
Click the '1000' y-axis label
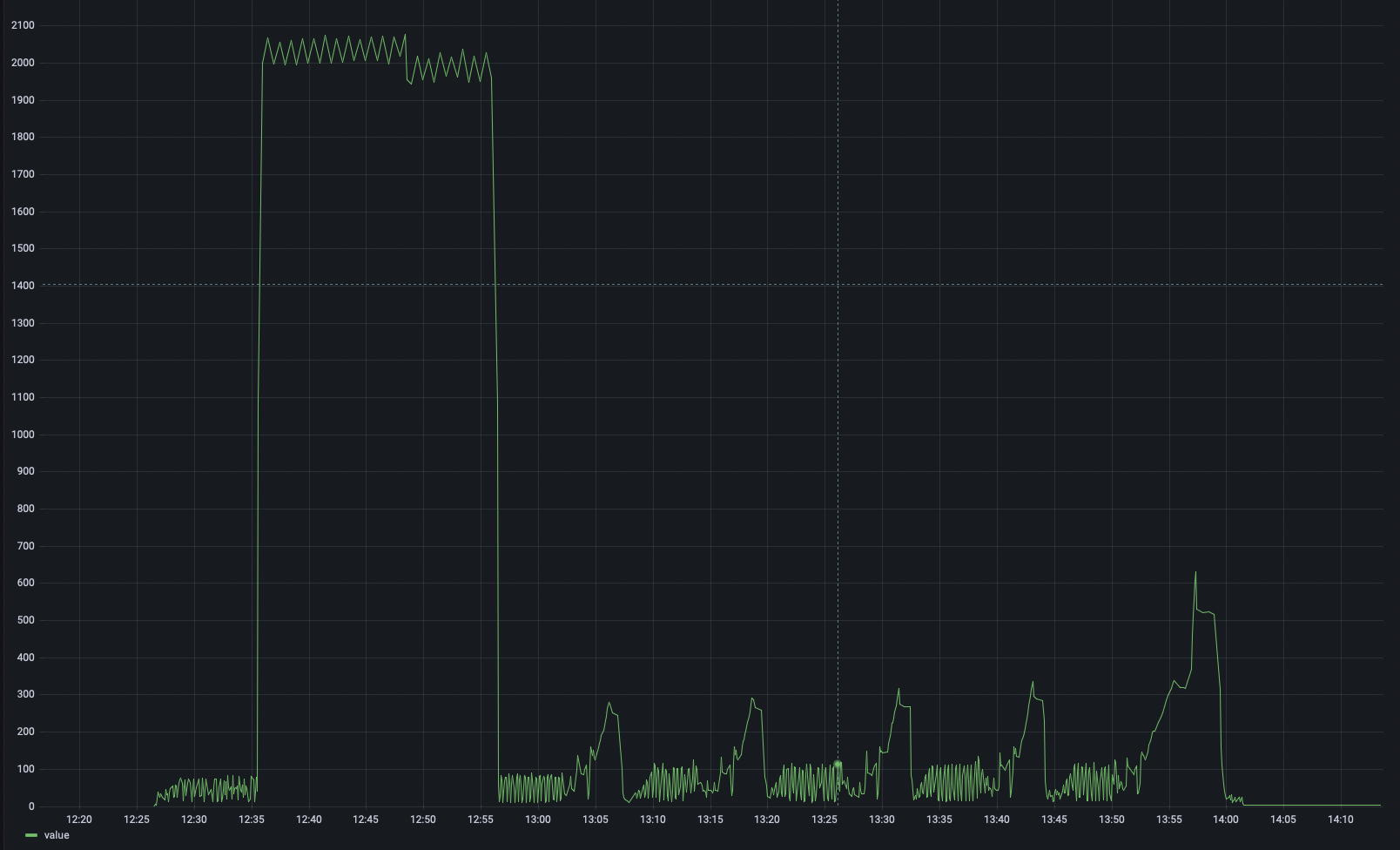coord(23,435)
